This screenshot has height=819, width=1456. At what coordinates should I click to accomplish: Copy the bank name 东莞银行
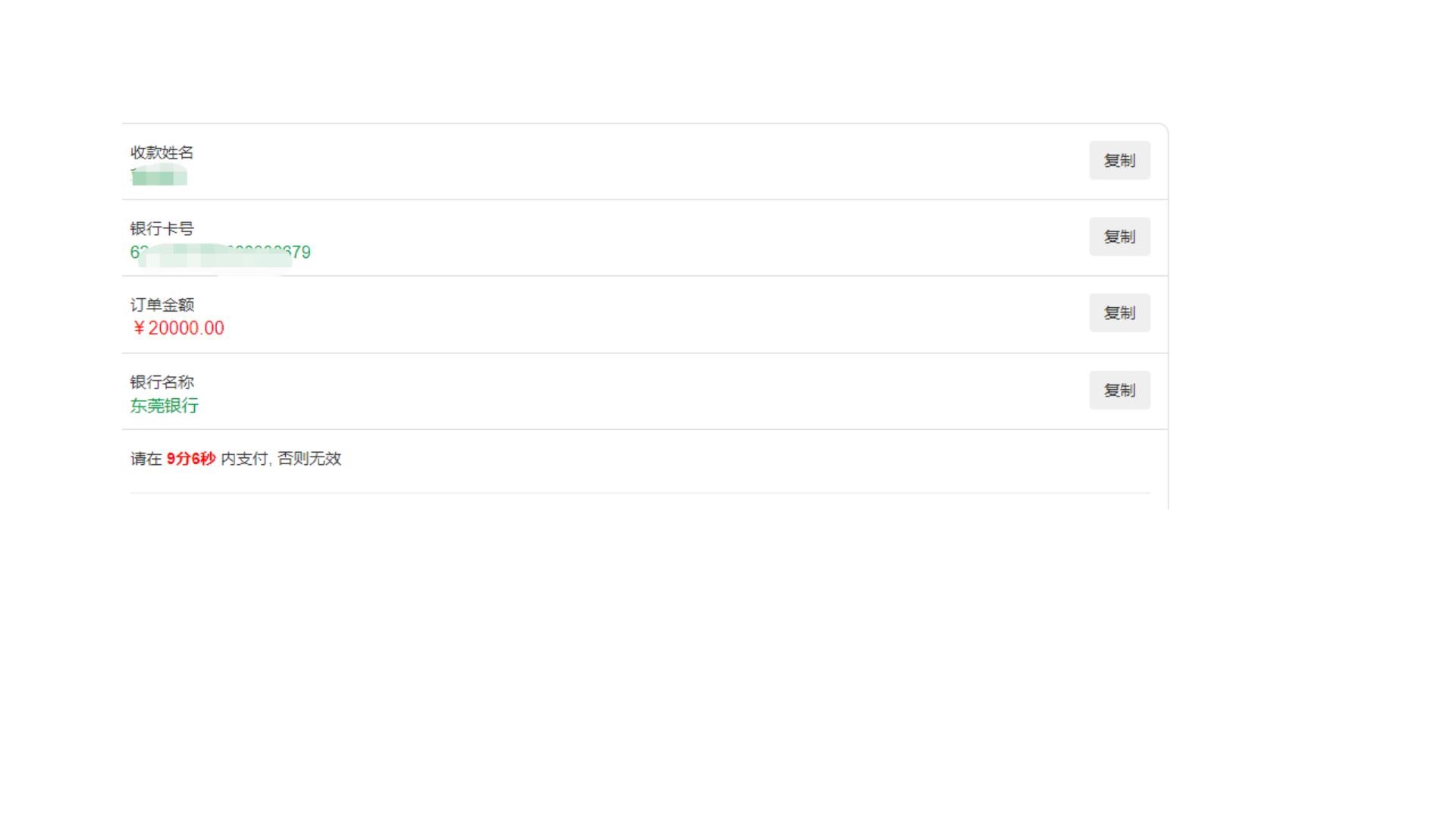[x=1119, y=391]
